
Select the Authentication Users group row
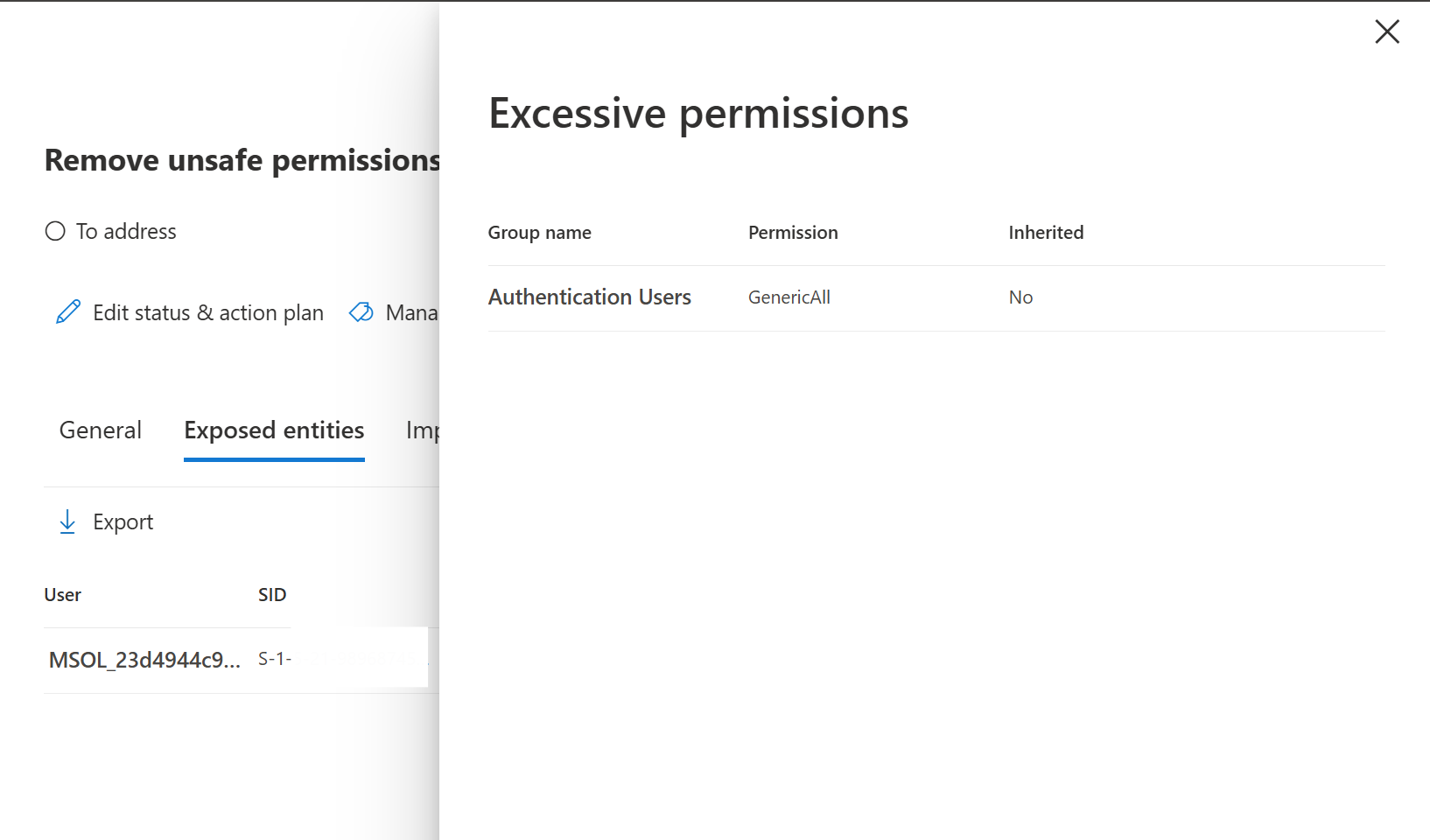pos(590,297)
